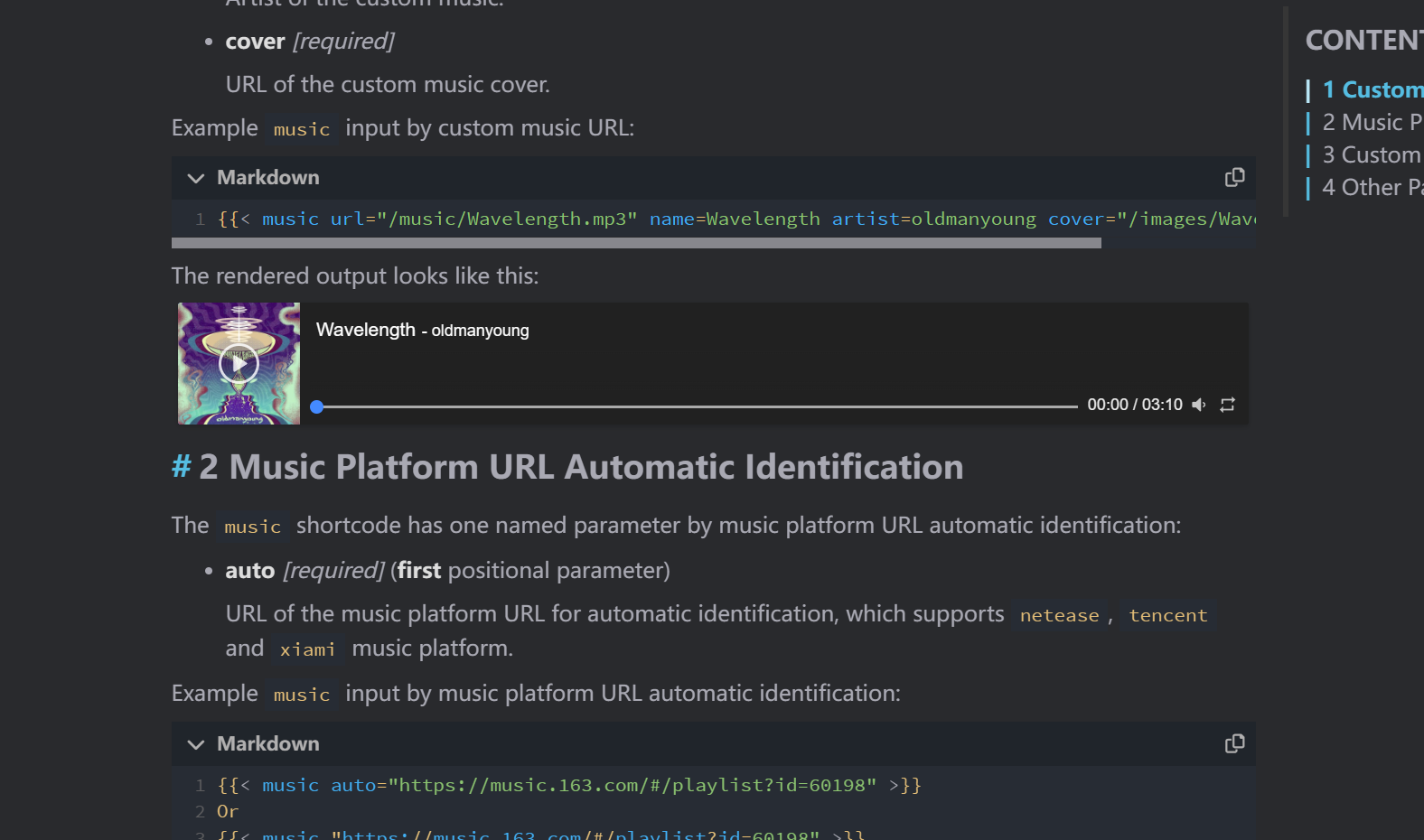Screen dimensions: 1424x840
Task: Click 'The rendered output looks like this:' text
Action: click(355, 275)
